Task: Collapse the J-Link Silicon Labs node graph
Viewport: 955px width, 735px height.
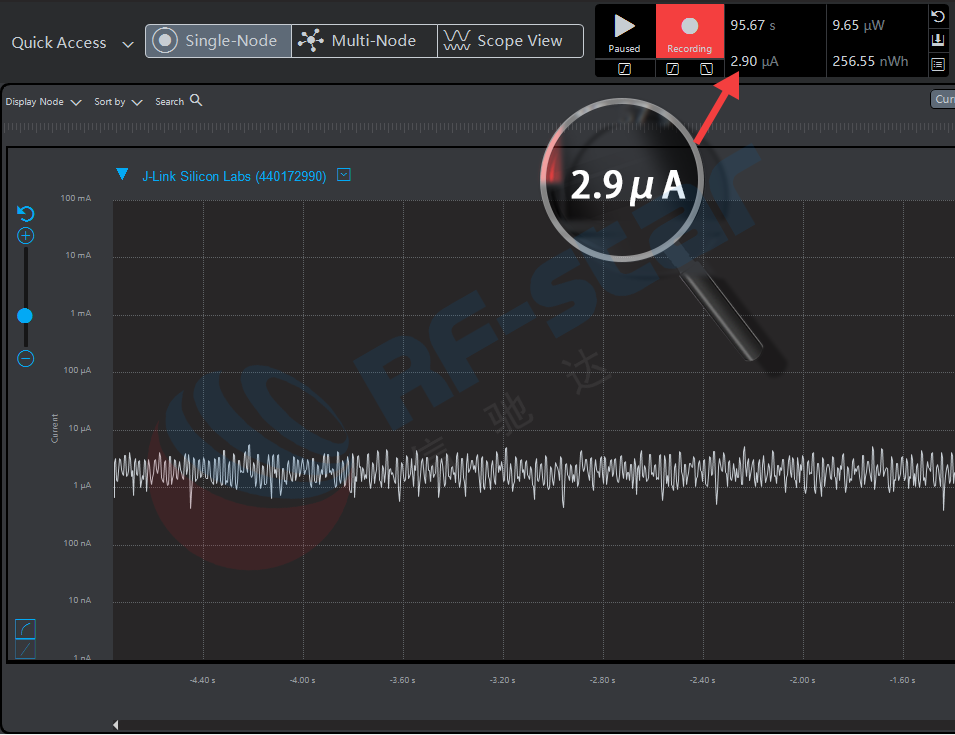Action: (122, 175)
